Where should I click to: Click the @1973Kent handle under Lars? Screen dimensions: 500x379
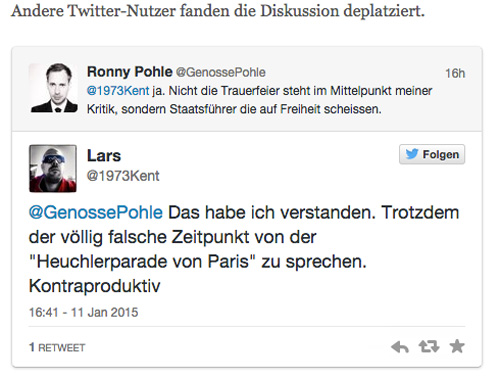tap(123, 176)
